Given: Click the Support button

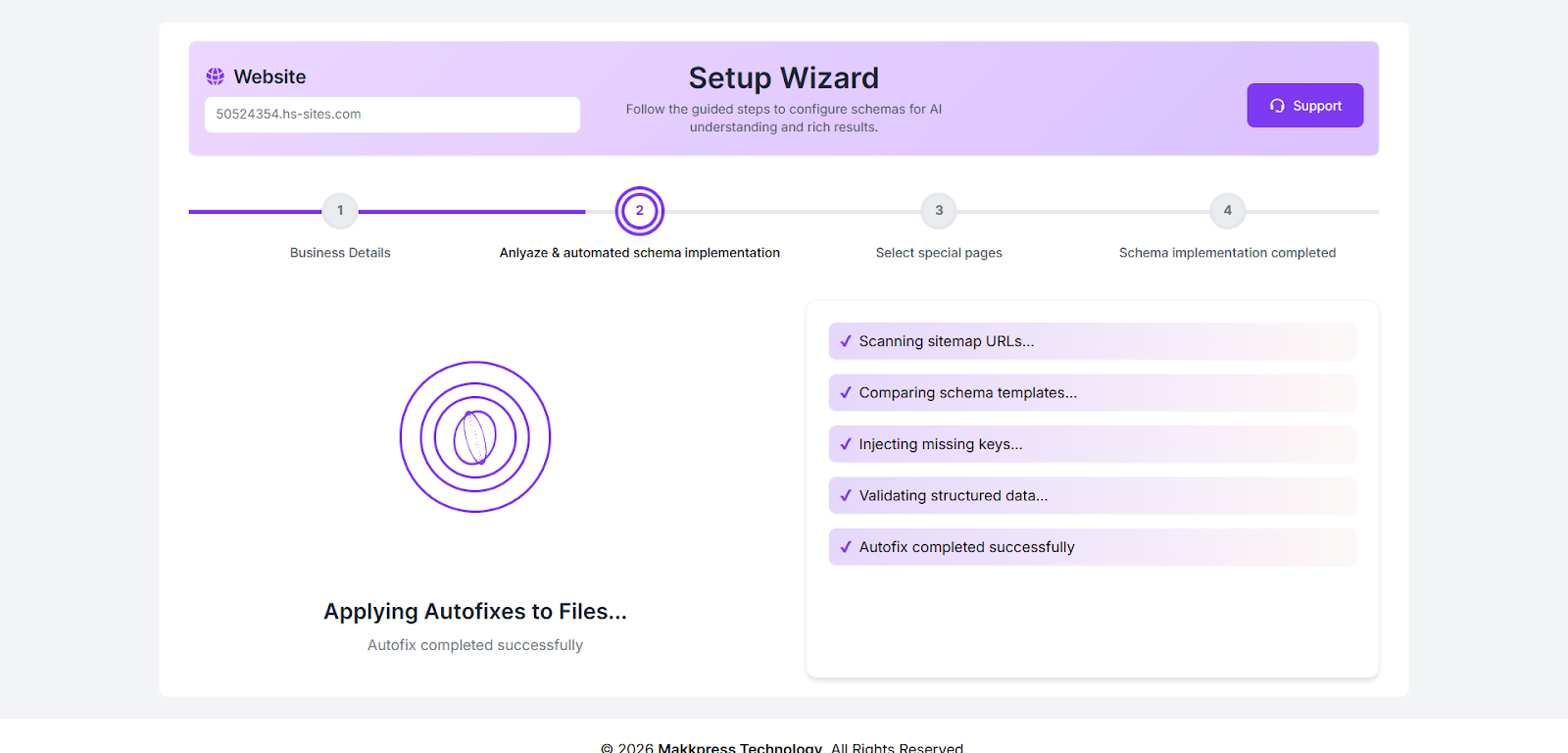Looking at the screenshot, I should (x=1304, y=106).
